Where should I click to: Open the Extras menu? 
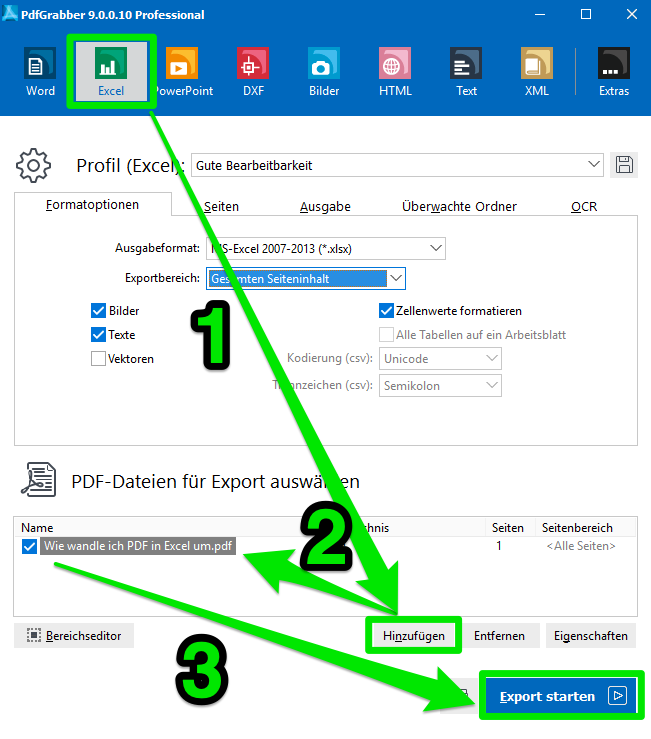tap(614, 72)
